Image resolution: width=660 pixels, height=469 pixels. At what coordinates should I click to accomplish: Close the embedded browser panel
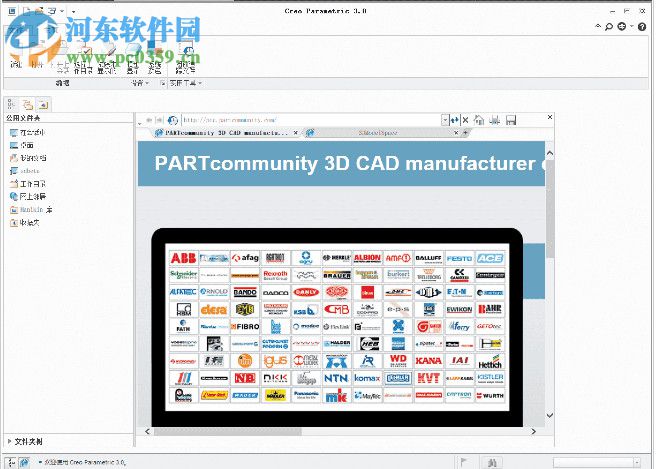point(550,117)
